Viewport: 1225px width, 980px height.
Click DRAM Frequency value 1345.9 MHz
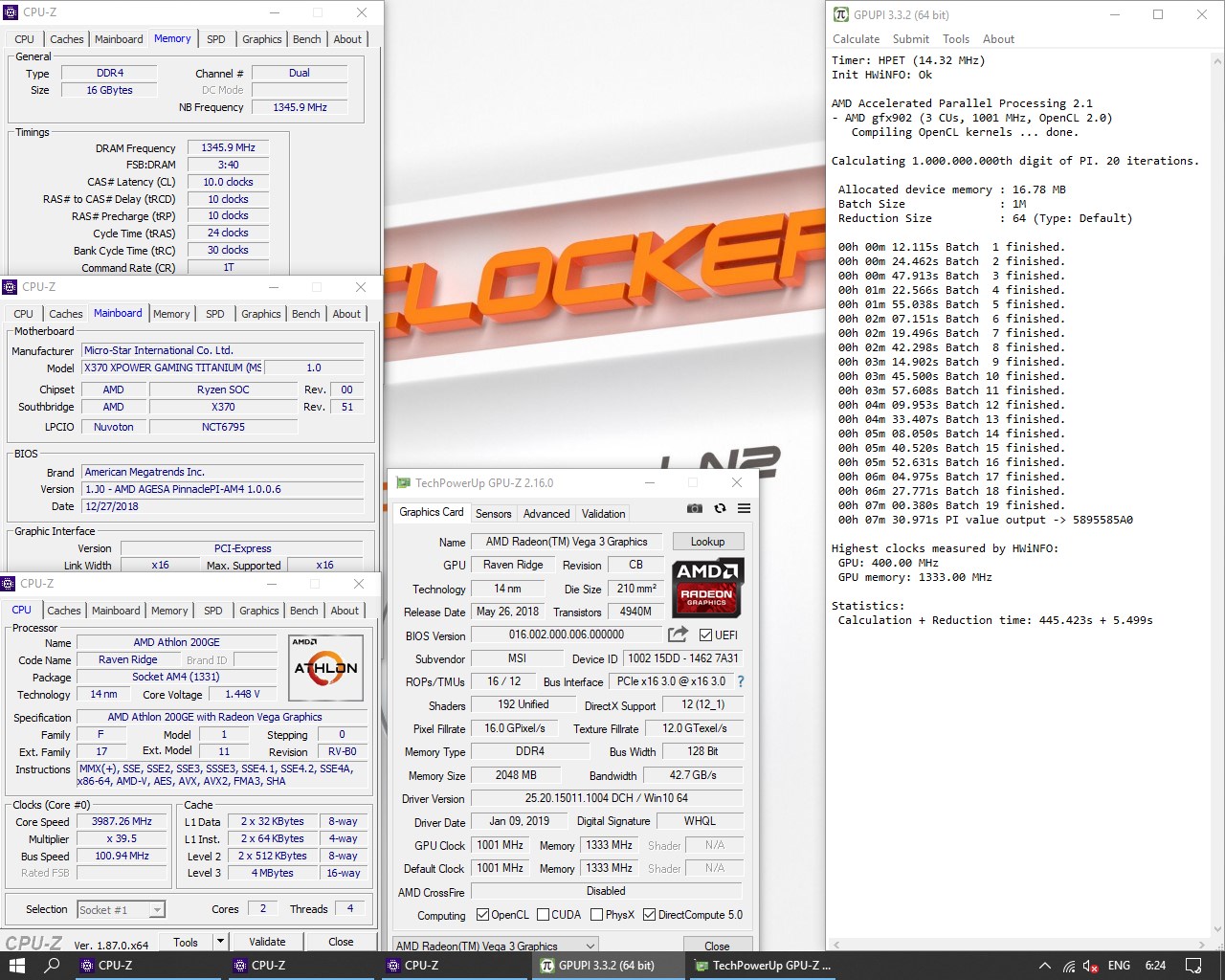tap(228, 147)
